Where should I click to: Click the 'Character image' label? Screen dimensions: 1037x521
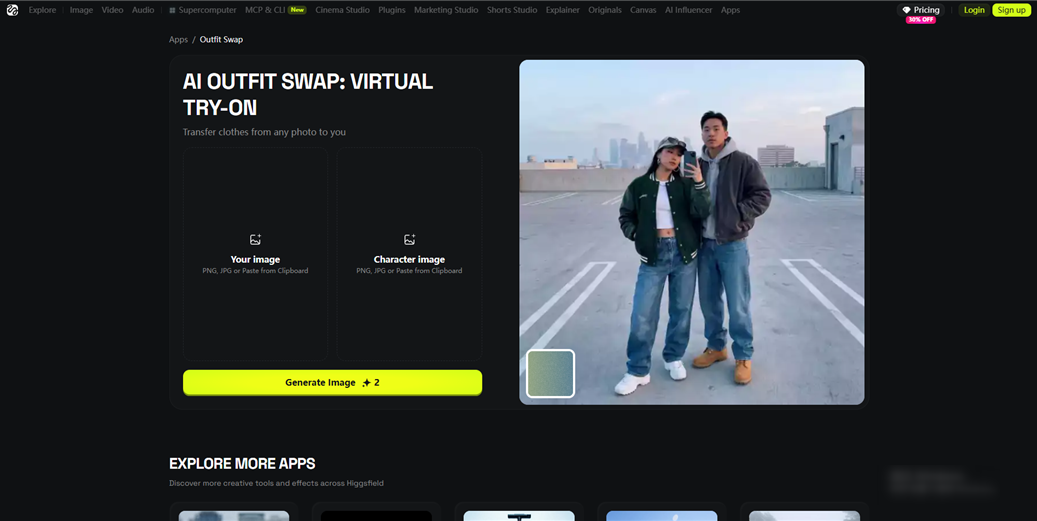409,259
